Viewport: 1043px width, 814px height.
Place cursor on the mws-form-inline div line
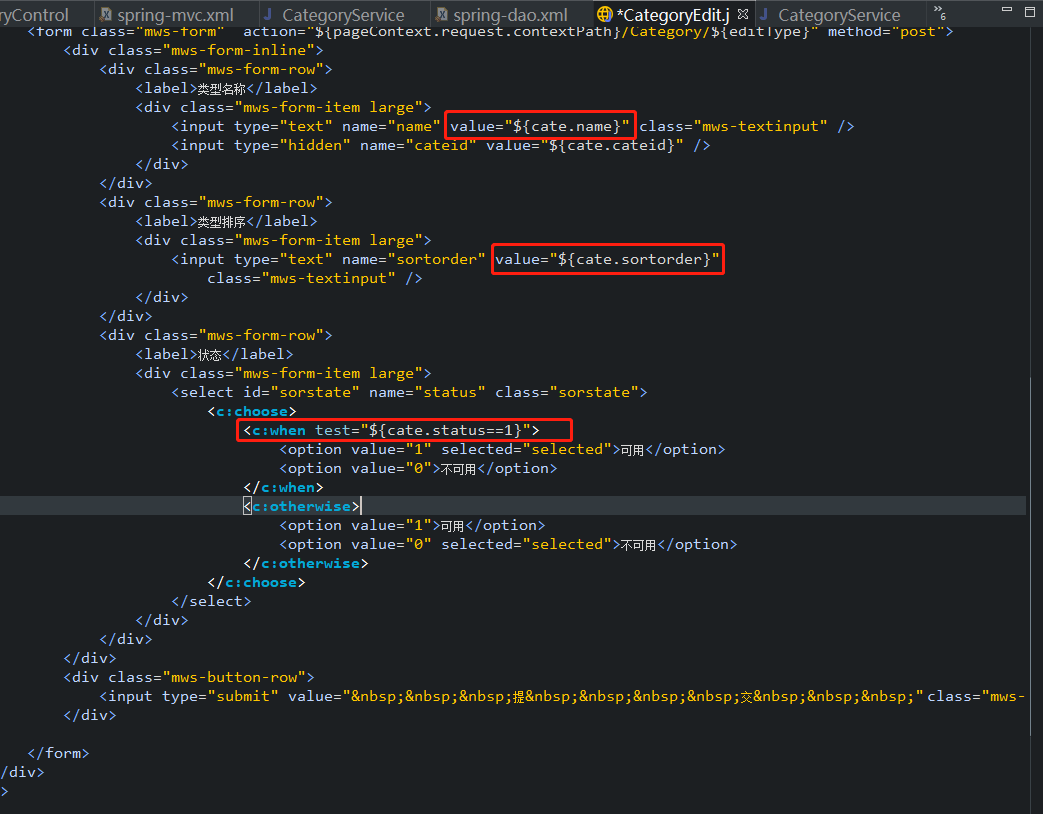tap(194, 51)
